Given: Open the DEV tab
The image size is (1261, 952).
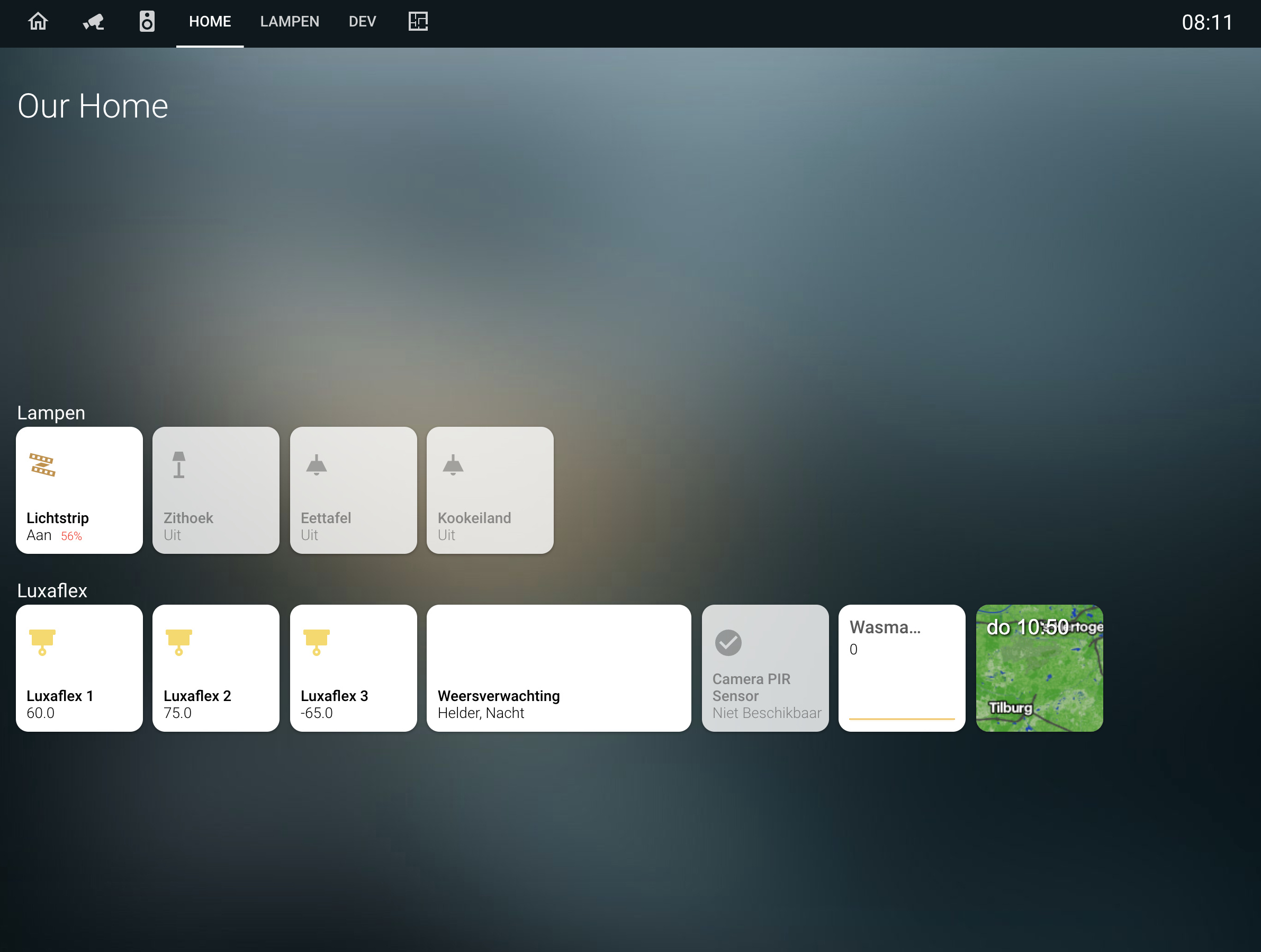Looking at the screenshot, I should (x=362, y=22).
